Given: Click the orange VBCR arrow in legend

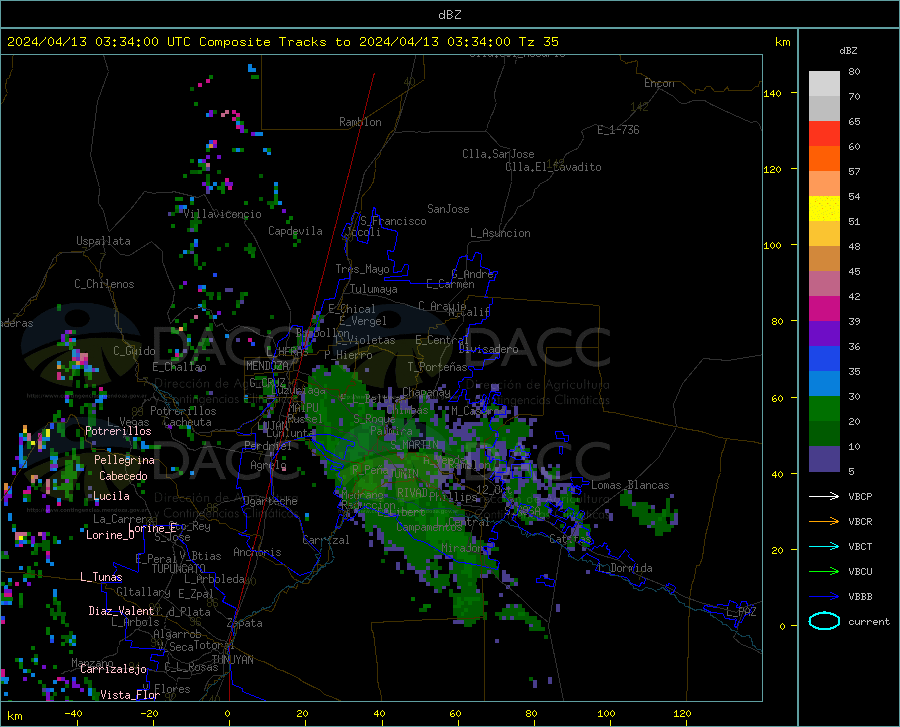Looking at the screenshot, I should click(x=824, y=522).
